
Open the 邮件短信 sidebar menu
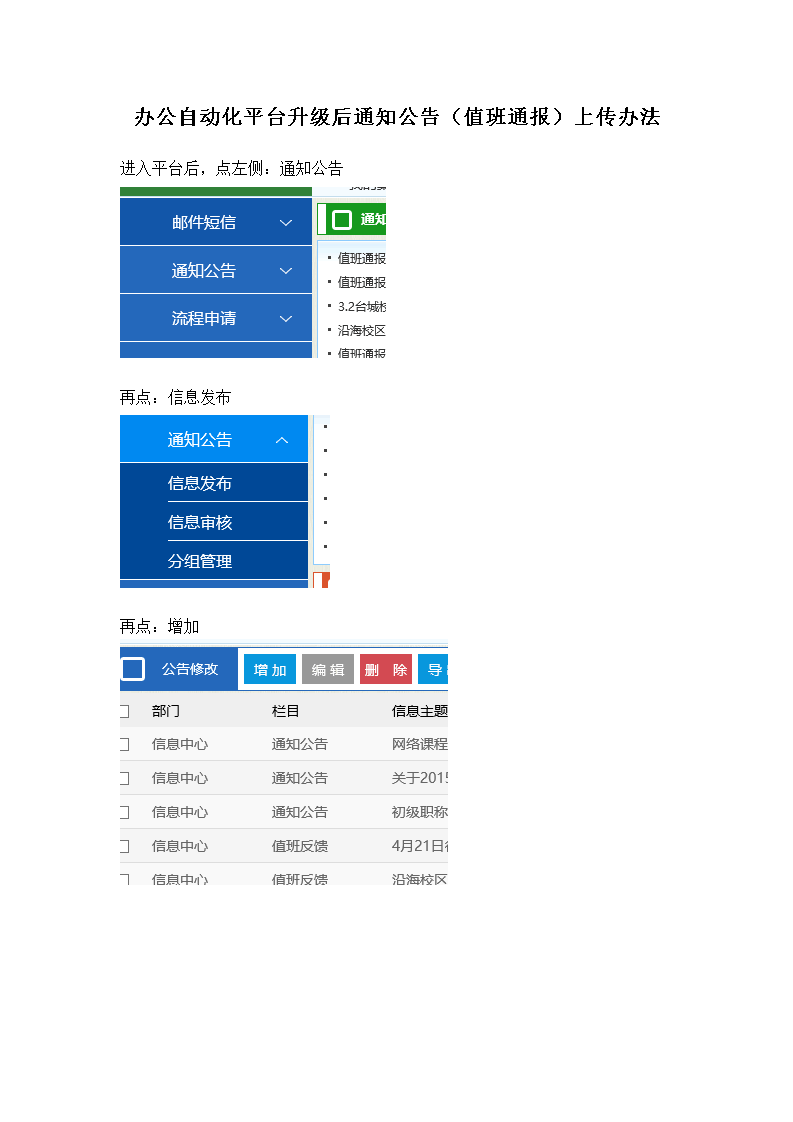[x=215, y=222]
